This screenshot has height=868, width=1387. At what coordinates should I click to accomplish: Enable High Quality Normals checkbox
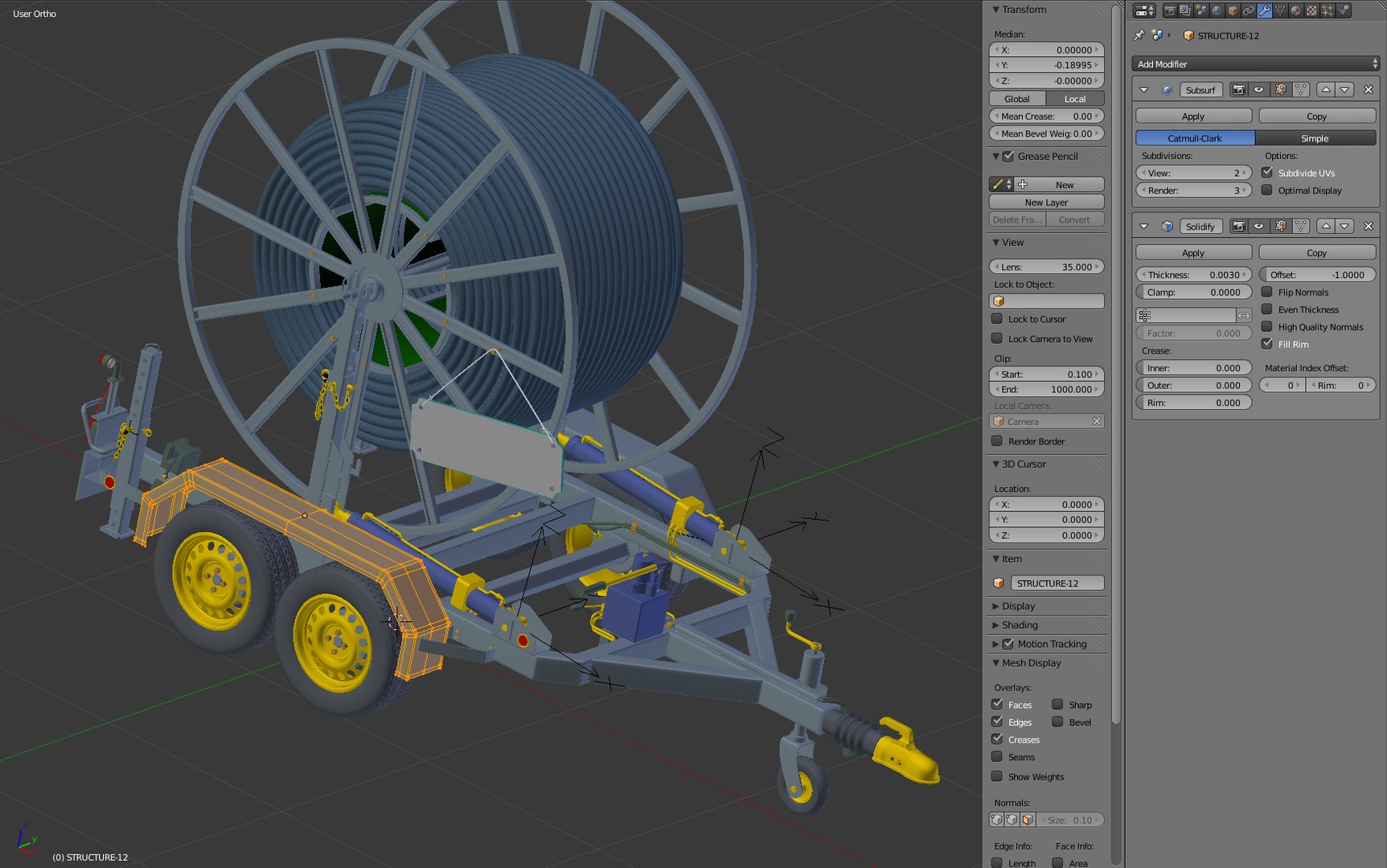[1266, 326]
